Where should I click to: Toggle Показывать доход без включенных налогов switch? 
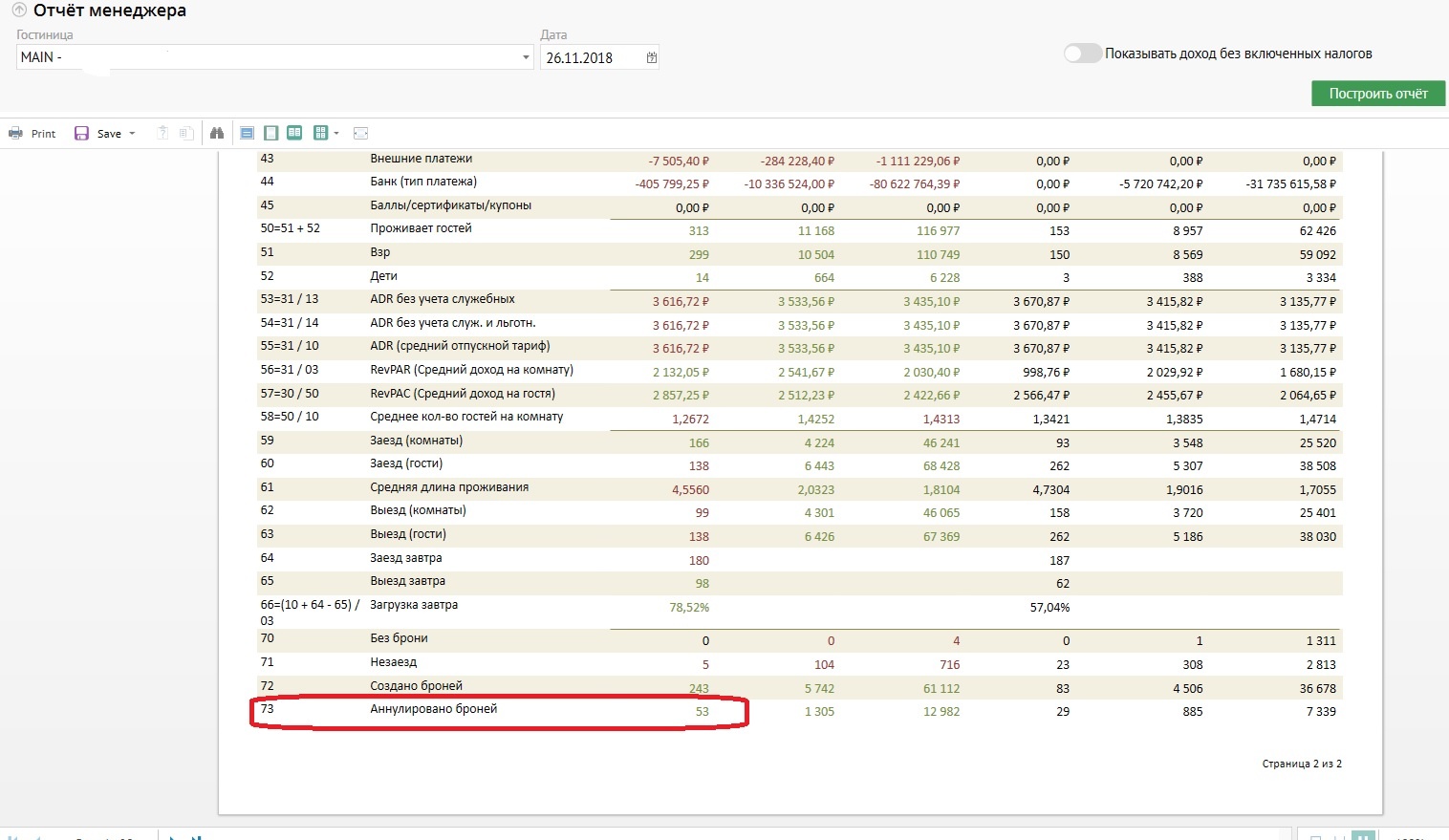(x=1082, y=54)
